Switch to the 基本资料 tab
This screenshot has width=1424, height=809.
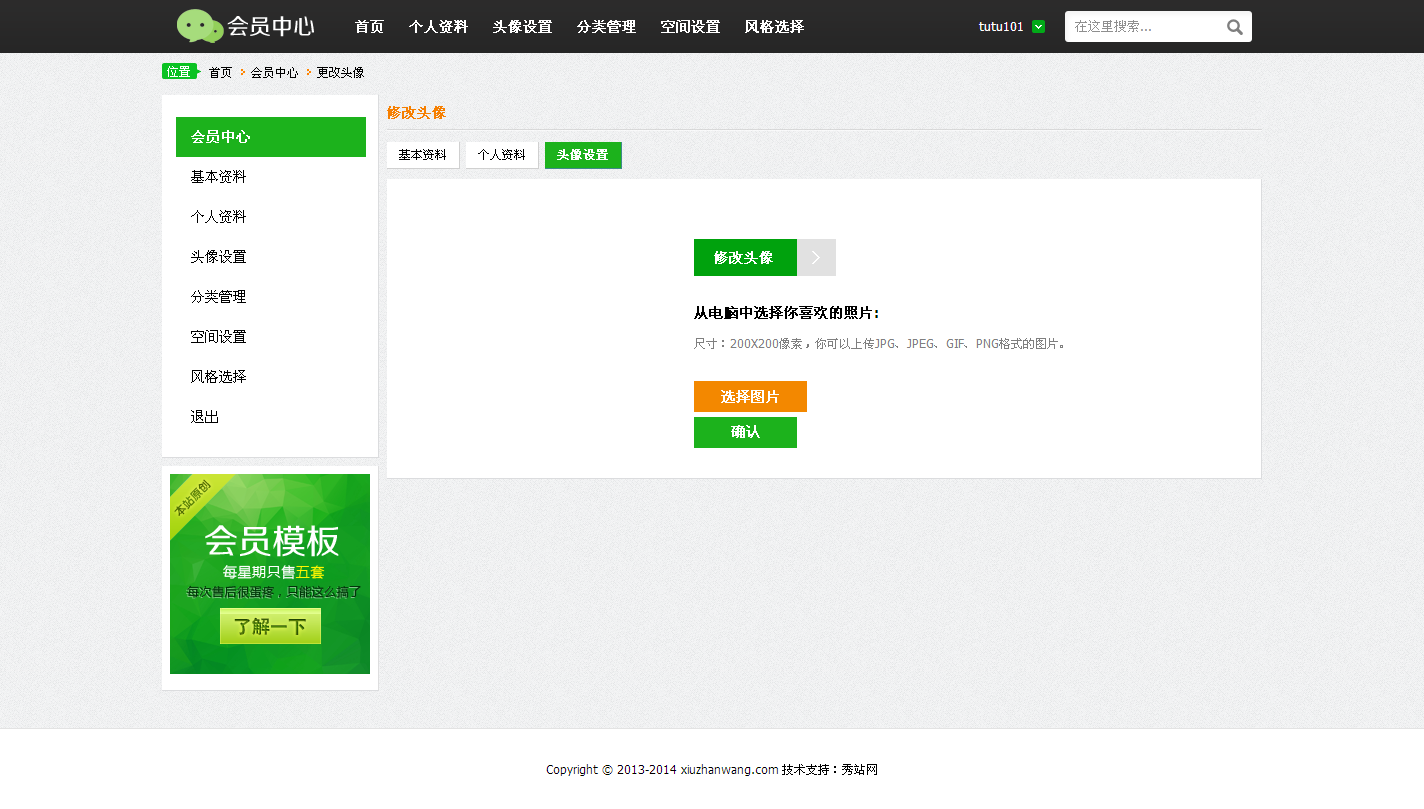click(422, 155)
